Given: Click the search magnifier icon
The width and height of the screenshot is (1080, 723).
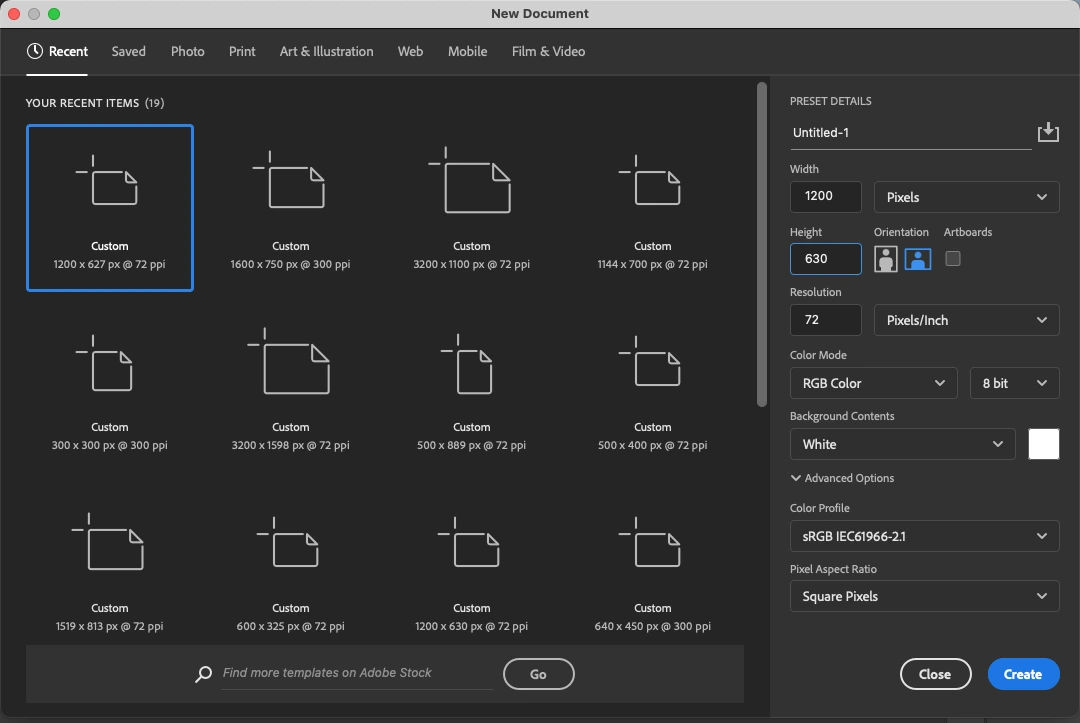Looking at the screenshot, I should [202, 673].
